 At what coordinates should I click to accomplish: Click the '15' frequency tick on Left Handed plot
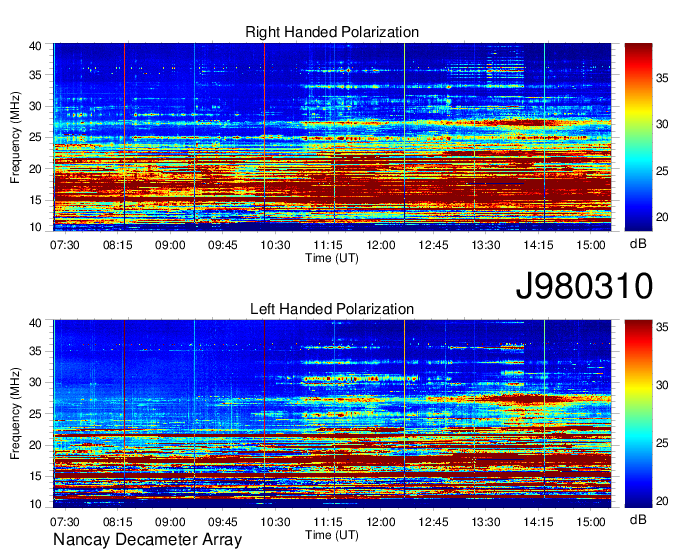(x=36, y=477)
